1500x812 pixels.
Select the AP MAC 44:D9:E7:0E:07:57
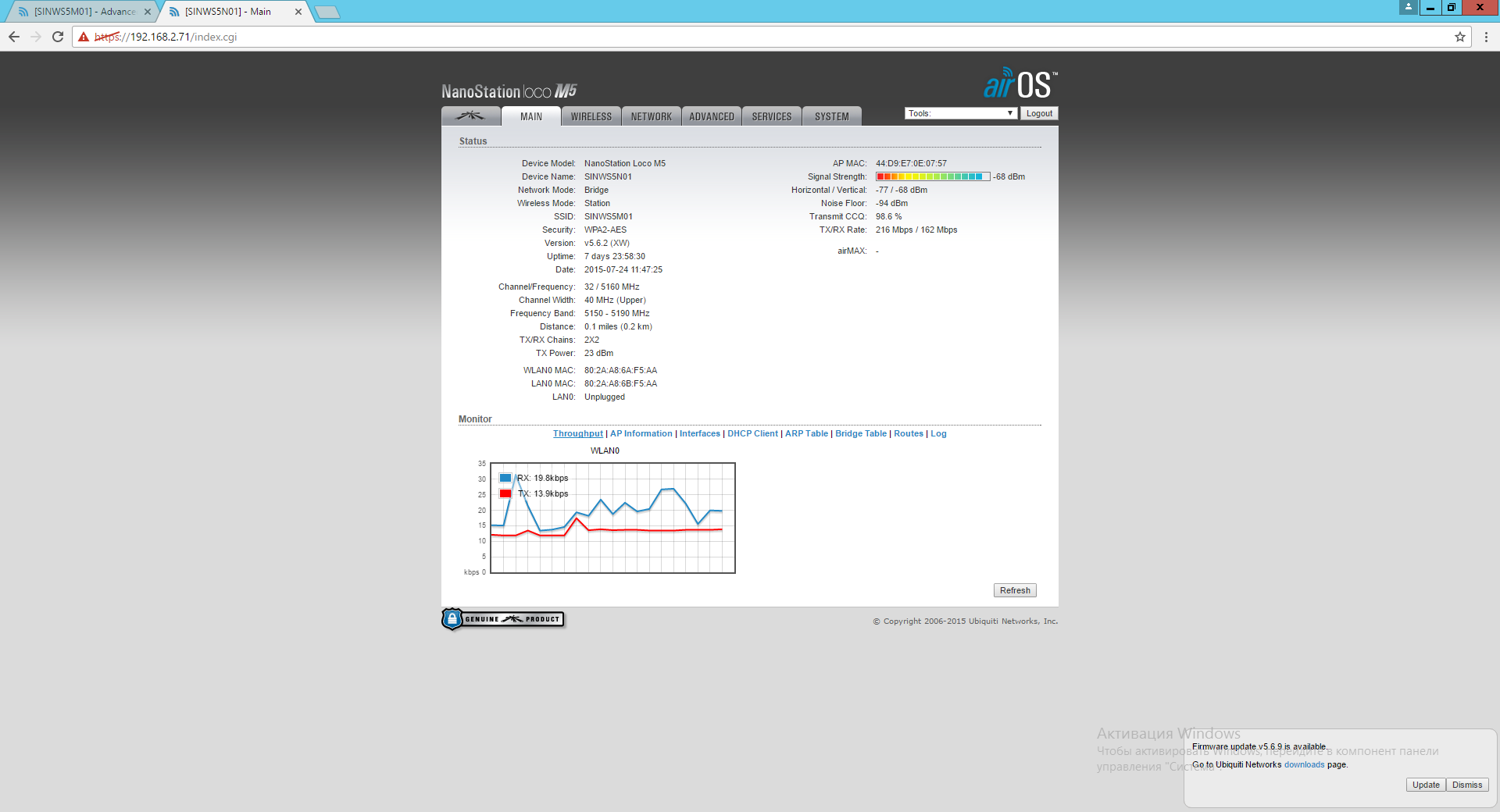911,163
